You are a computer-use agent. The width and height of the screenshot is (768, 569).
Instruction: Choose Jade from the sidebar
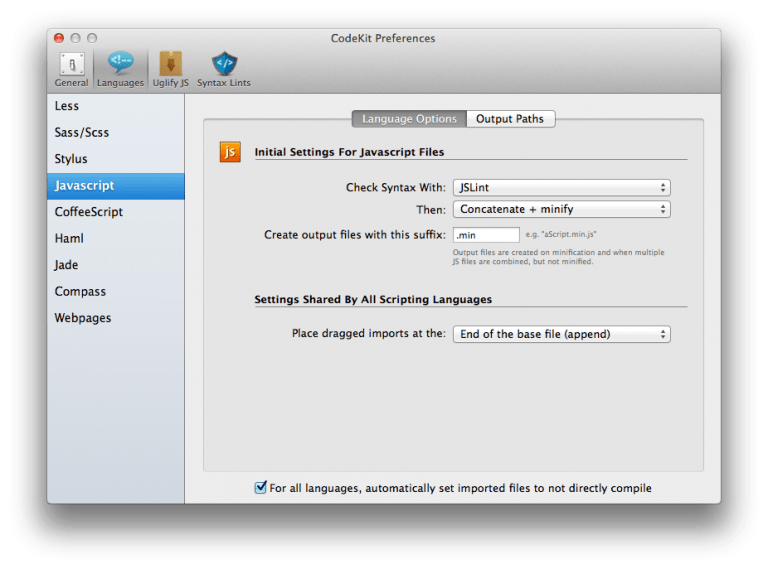[x=116, y=265]
